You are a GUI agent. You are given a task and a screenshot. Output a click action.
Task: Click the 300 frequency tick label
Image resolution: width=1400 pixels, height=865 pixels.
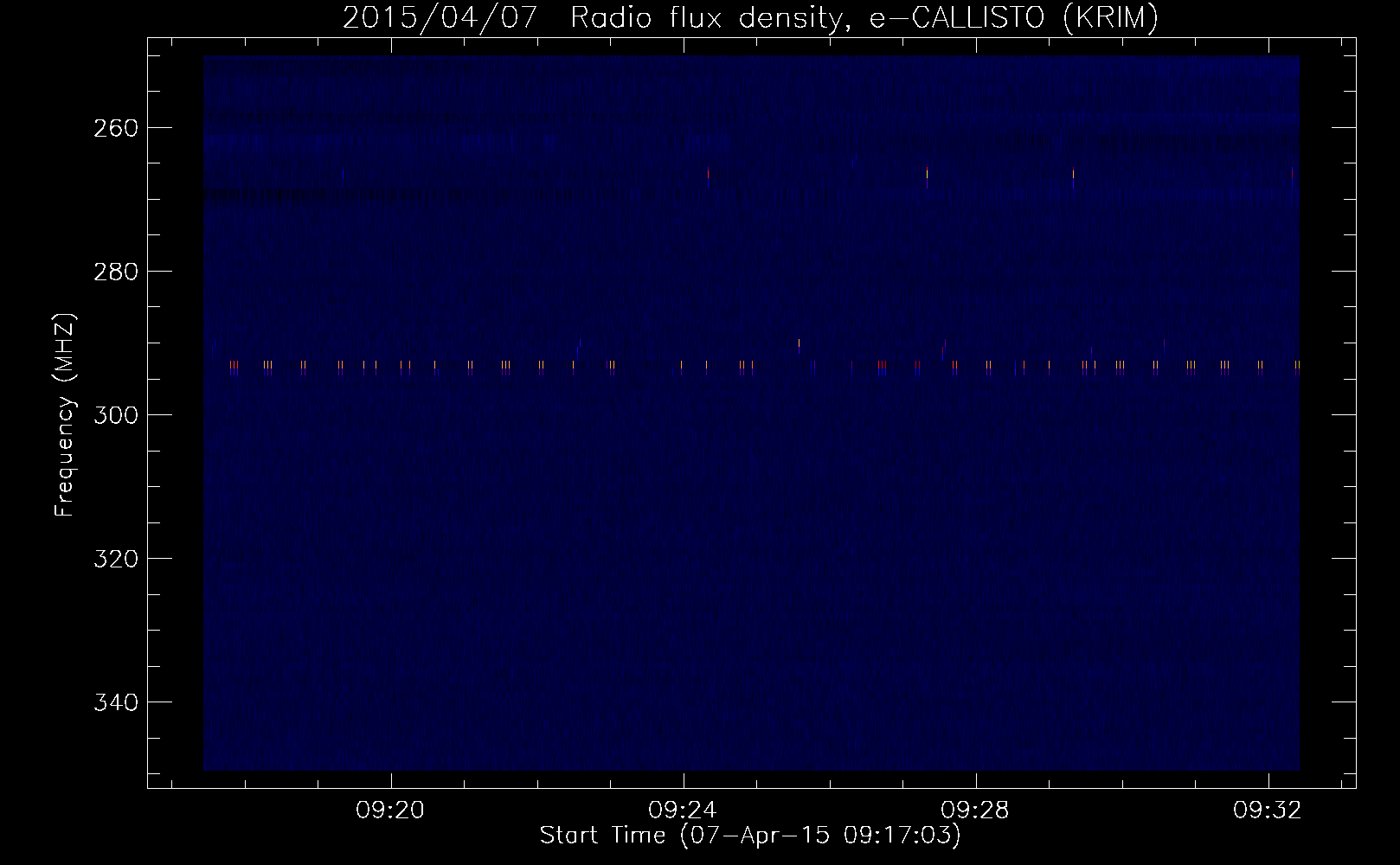coord(115,415)
